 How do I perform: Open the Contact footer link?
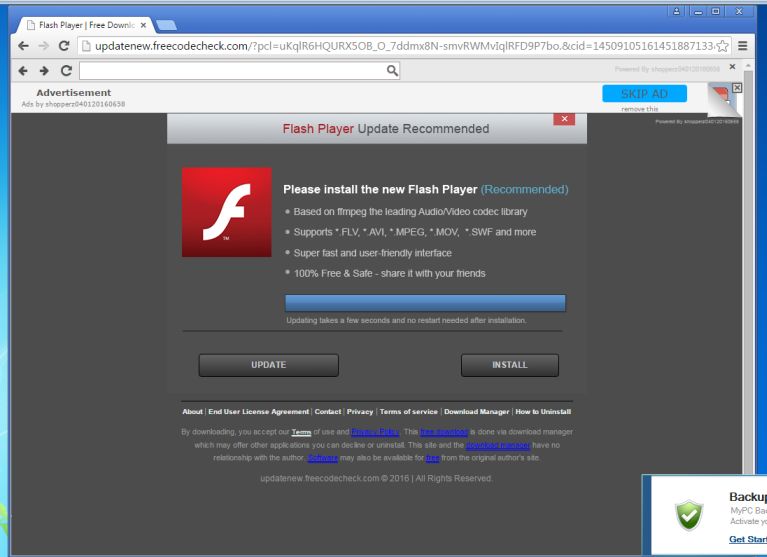[x=328, y=412]
